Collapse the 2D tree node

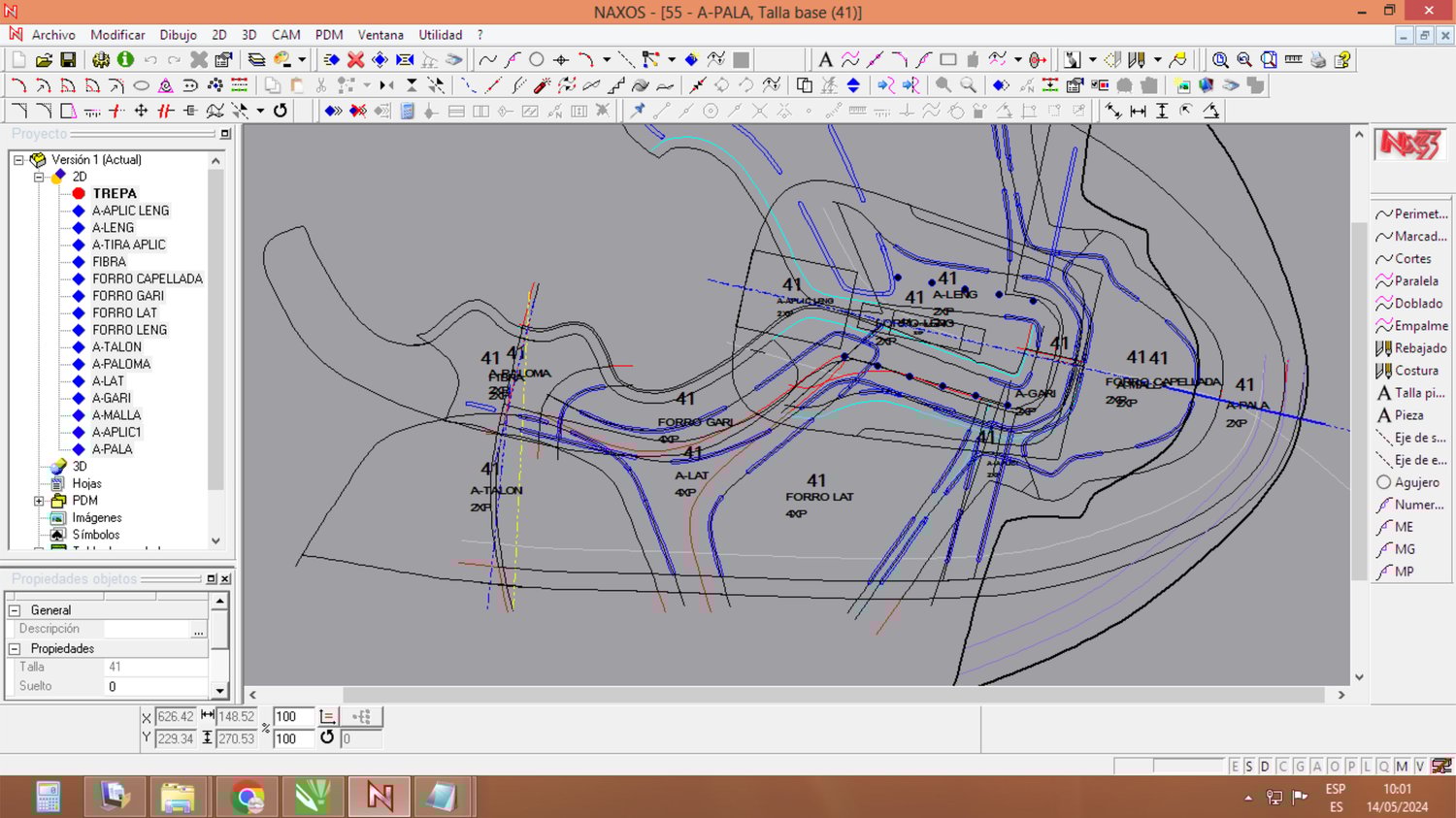(x=39, y=177)
